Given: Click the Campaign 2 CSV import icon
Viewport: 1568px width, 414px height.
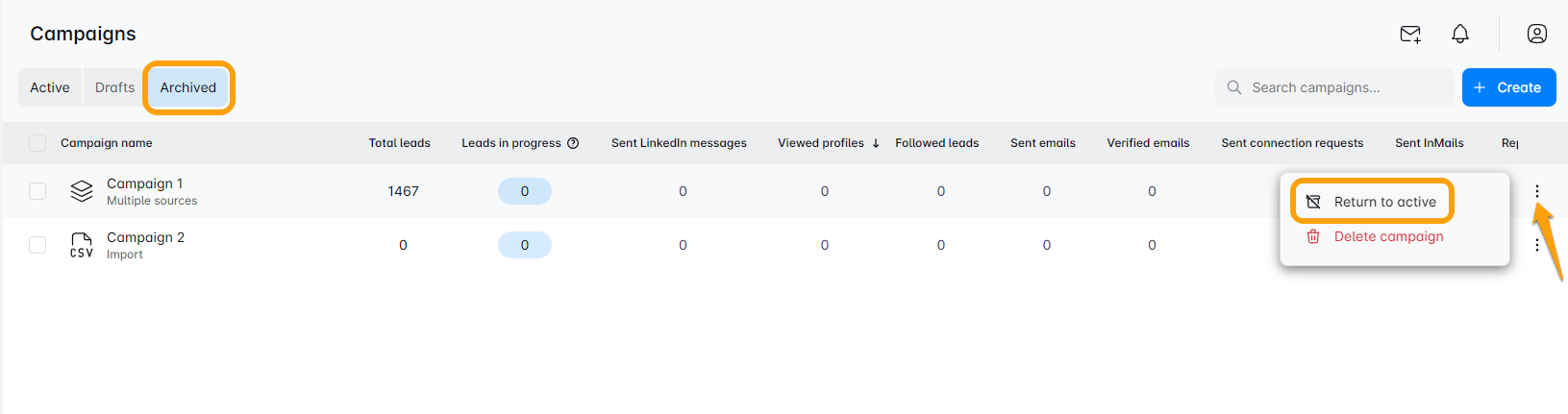Looking at the screenshot, I should point(82,245).
